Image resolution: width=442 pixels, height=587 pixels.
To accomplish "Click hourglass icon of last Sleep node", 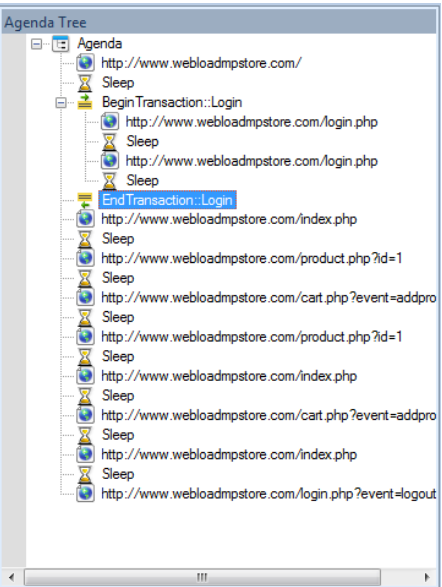I will pyautogui.click(x=85, y=474).
